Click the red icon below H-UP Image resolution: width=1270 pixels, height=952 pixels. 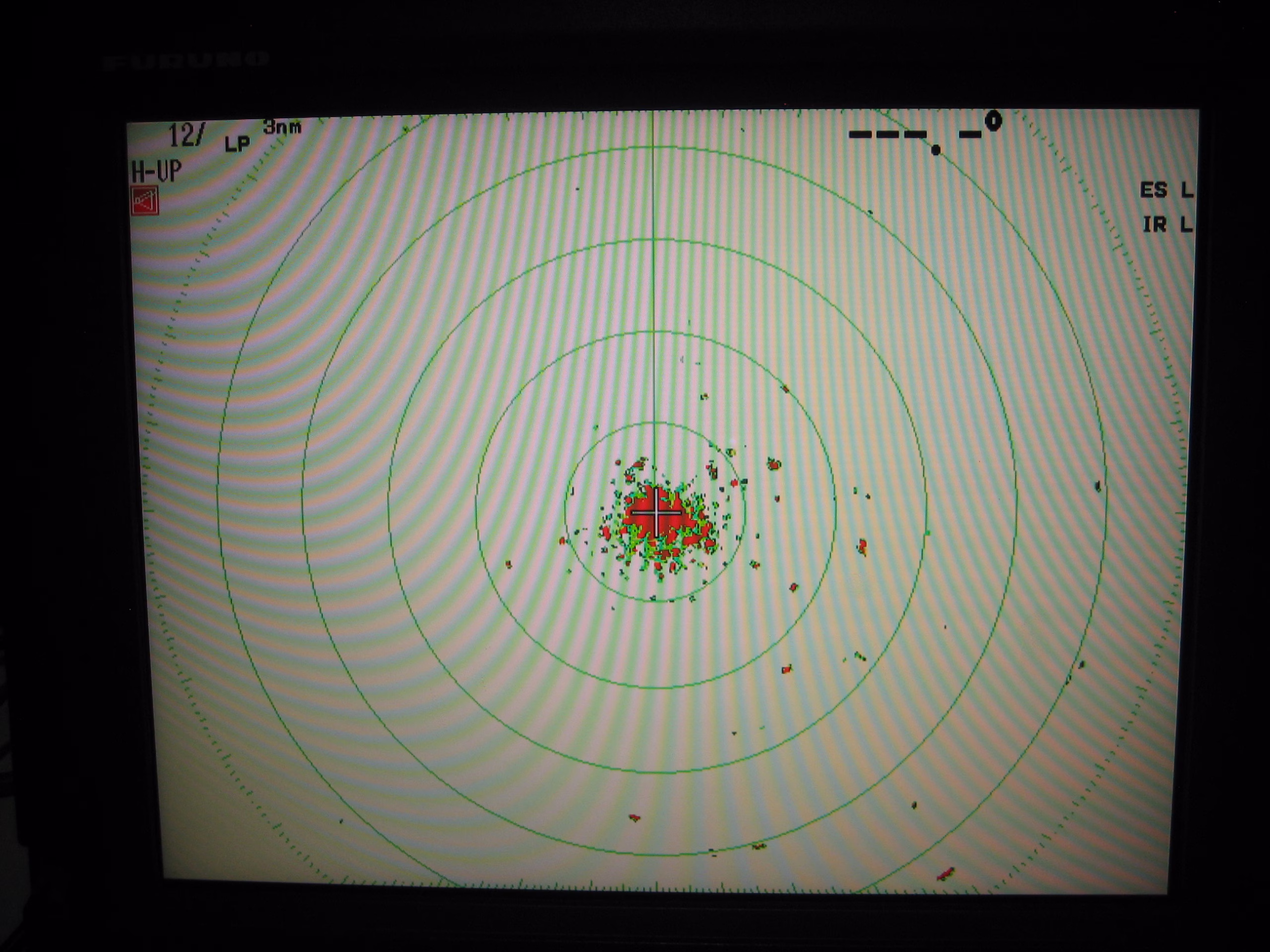click(145, 201)
